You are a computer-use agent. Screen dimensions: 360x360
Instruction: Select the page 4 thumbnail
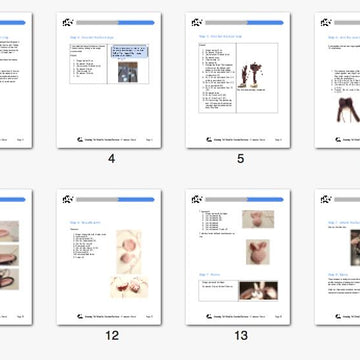point(109,80)
